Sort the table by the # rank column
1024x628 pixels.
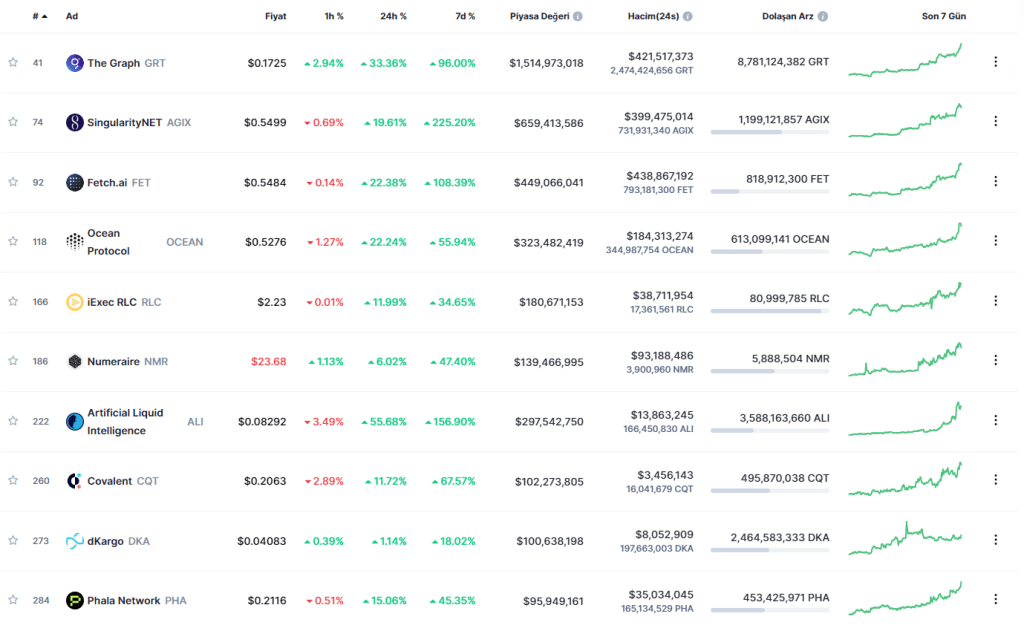point(39,16)
